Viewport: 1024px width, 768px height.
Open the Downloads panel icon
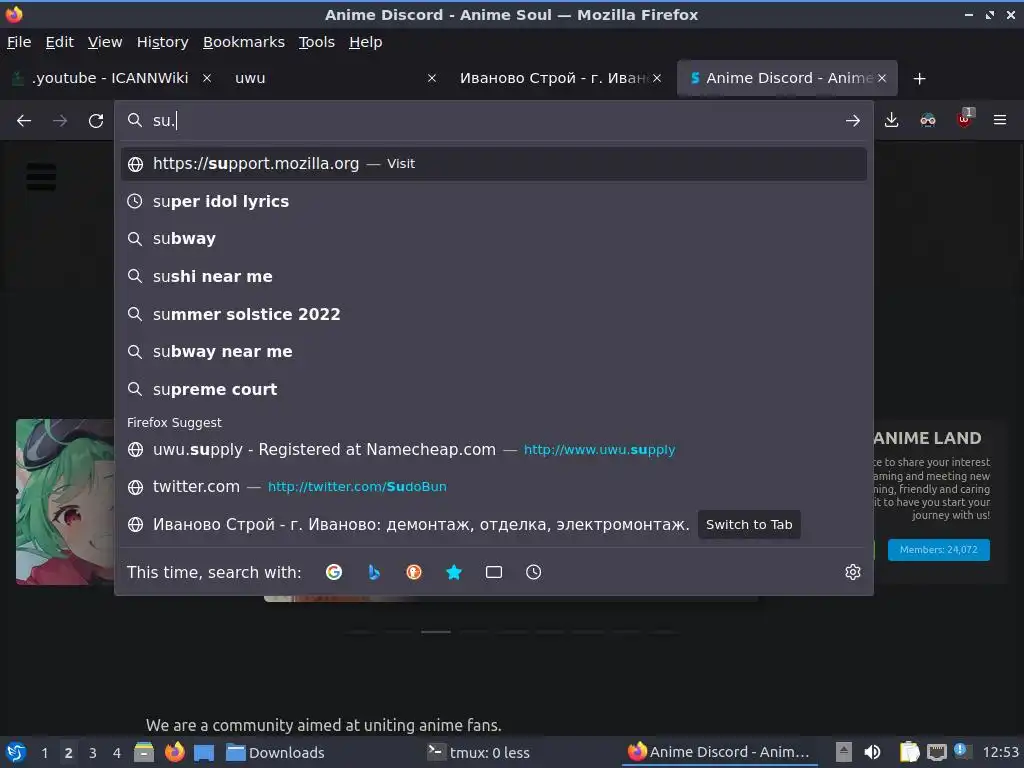891,120
